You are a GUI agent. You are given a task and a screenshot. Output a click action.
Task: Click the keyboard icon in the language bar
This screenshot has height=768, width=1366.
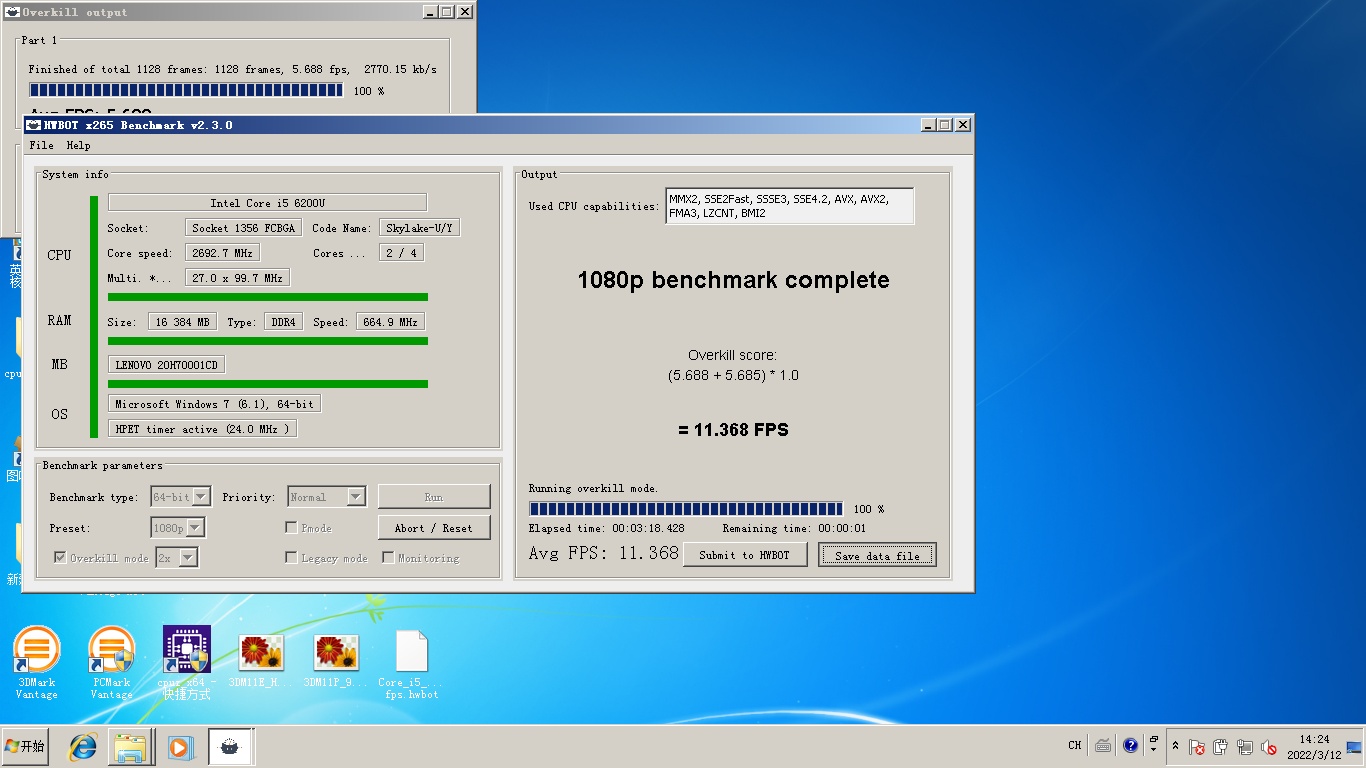pyautogui.click(x=1103, y=745)
